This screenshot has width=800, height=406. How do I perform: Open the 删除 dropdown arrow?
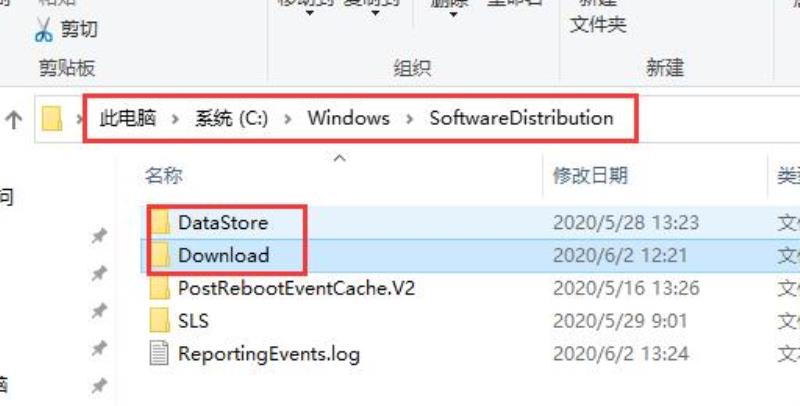click(x=454, y=14)
